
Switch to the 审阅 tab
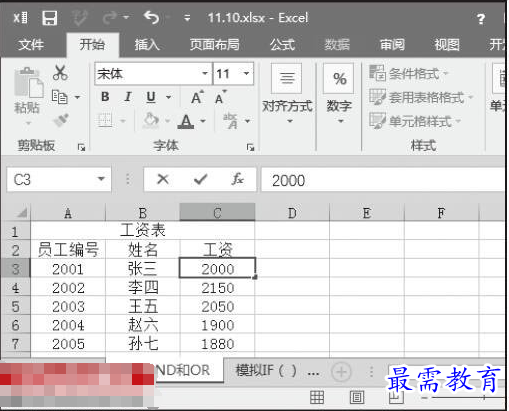tap(392, 44)
